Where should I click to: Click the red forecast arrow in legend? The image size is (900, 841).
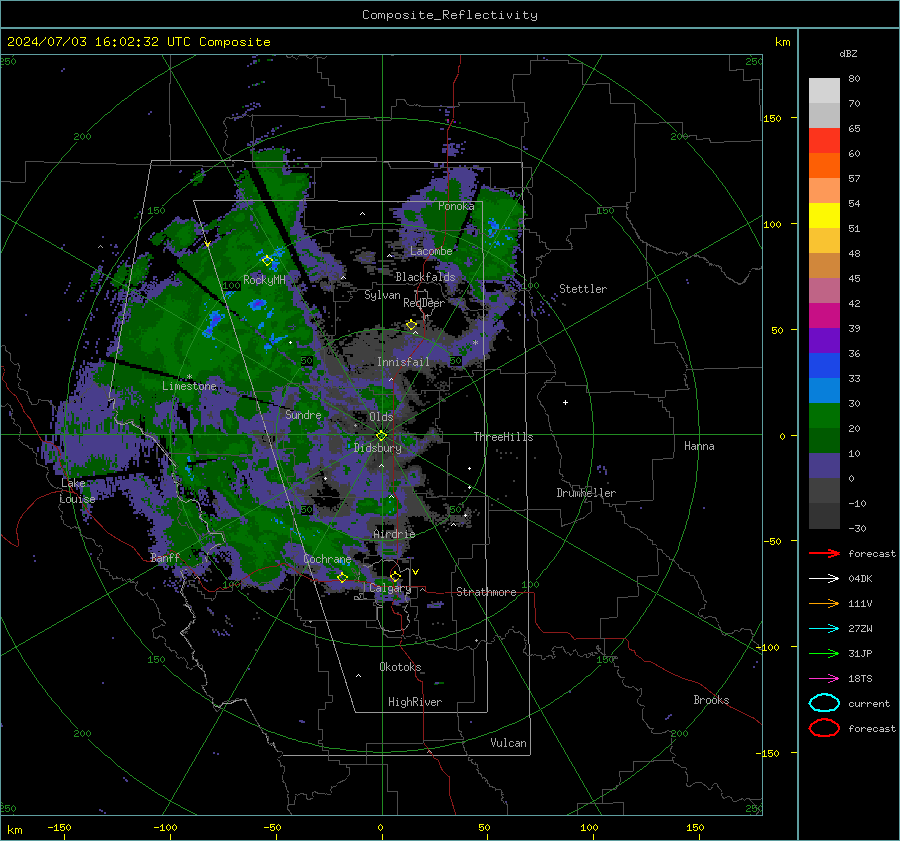[x=824, y=553]
